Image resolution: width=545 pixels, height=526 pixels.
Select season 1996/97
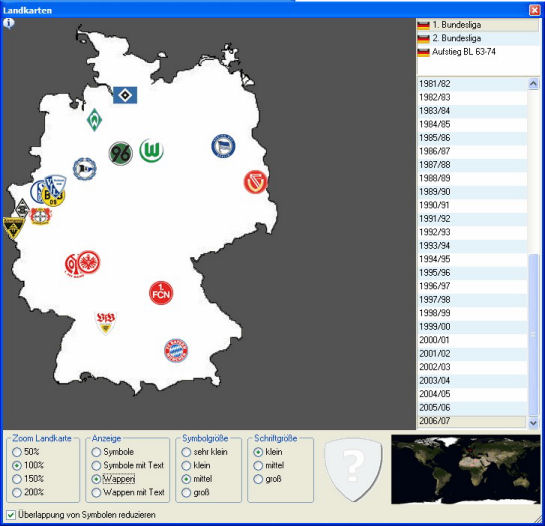tap(472, 286)
